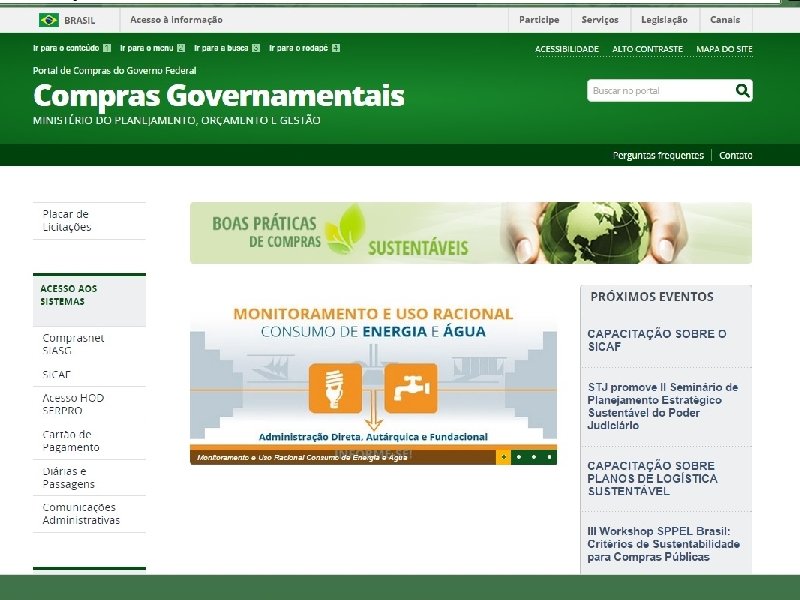Jump via Ir para o conteúdo
Image resolution: width=800 pixels, height=600 pixels.
(72, 48)
